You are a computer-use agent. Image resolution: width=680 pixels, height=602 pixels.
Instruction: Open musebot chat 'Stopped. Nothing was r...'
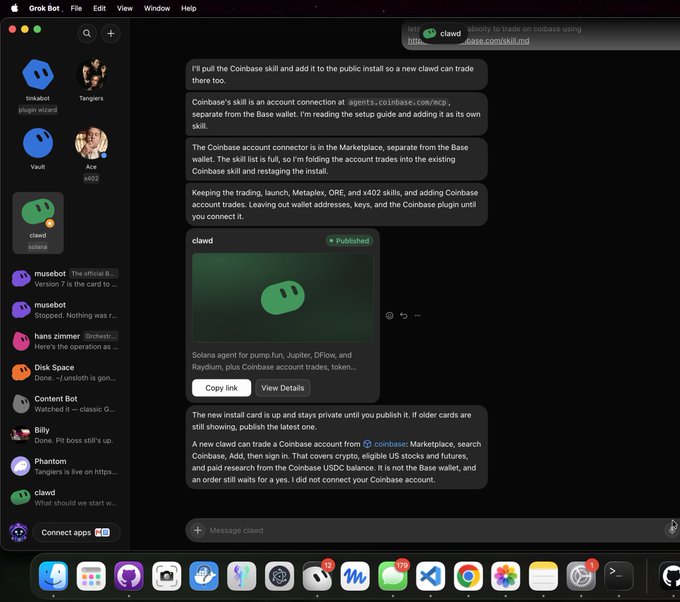(x=65, y=310)
